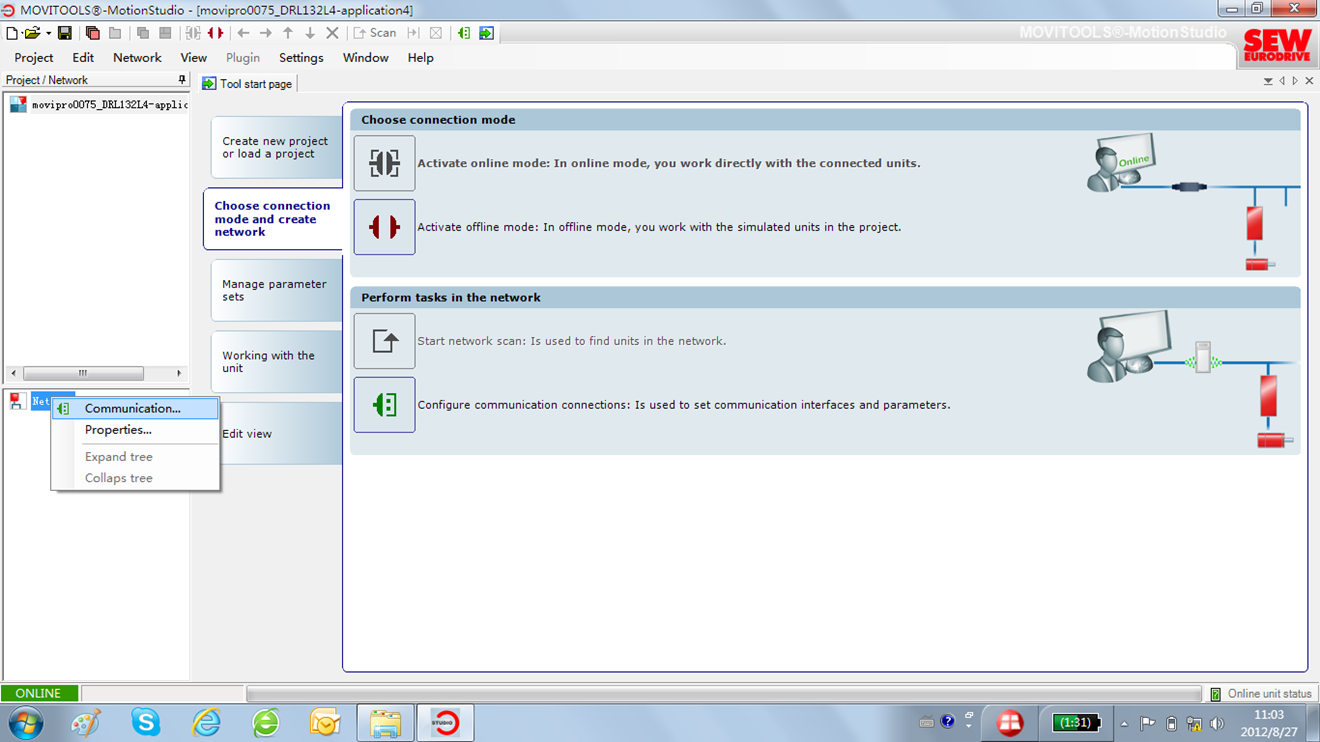The image size is (1320, 742).
Task: Select Communication... in the context menu
Action: pyautogui.click(x=132, y=408)
